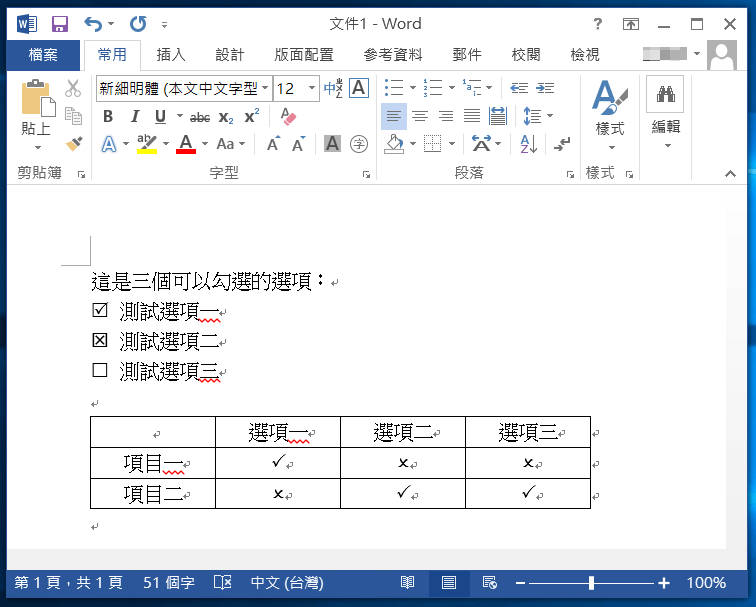Toggle Align Left paragraph button
The width and height of the screenshot is (756, 607).
(x=394, y=116)
